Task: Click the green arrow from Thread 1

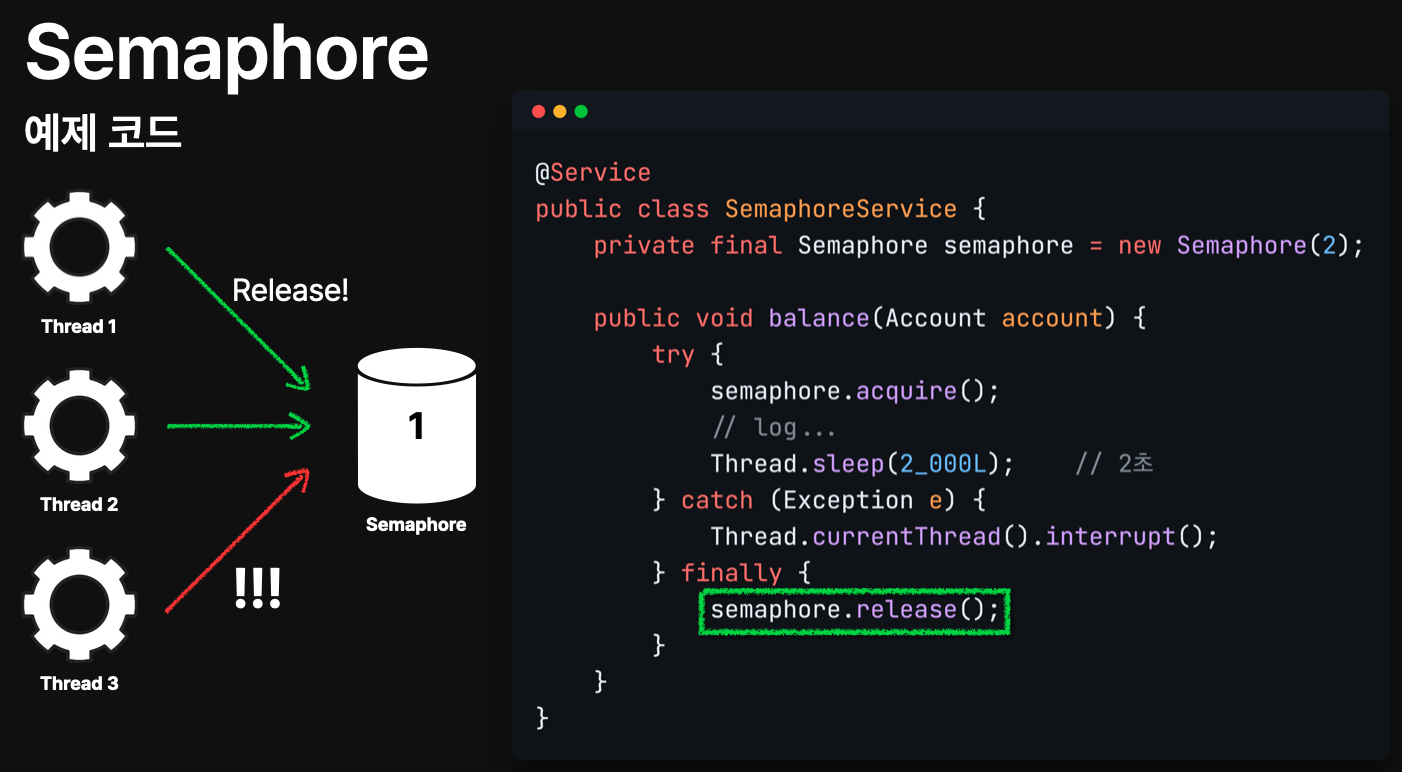Action: point(238,318)
